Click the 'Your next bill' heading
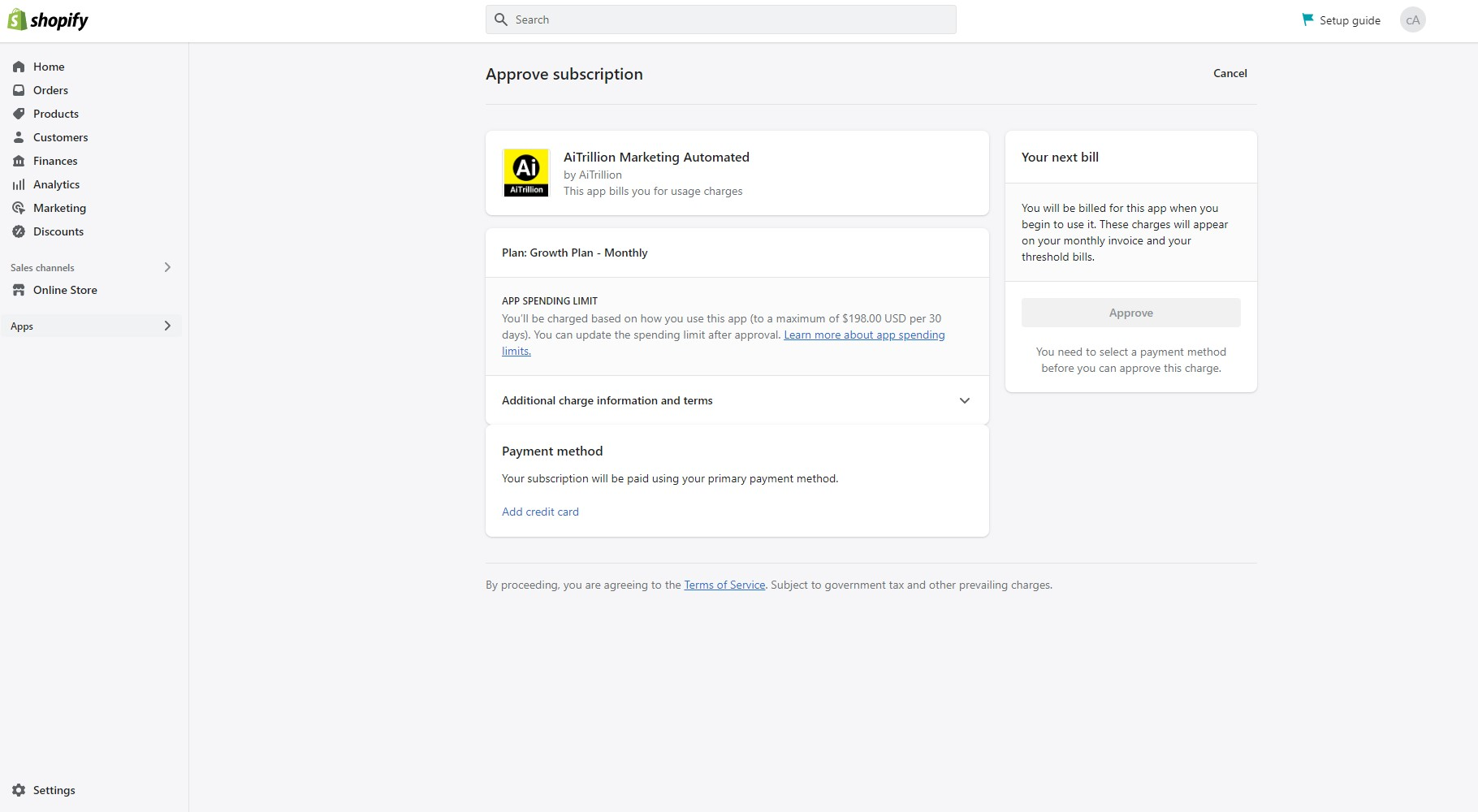This screenshot has height=812, width=1478. (1060, 157)
